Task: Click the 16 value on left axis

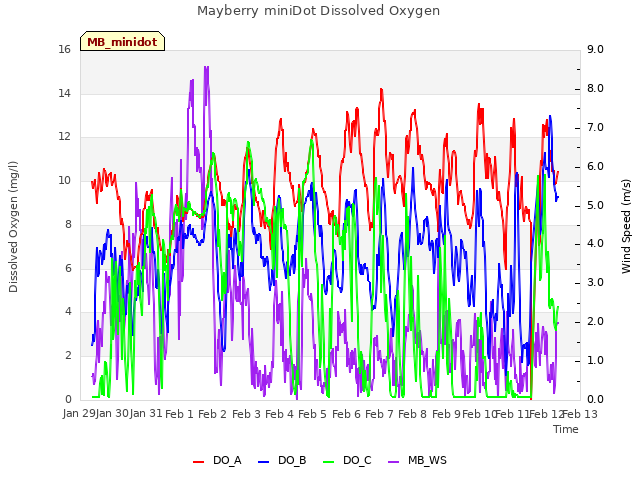Action: point(64,49)
